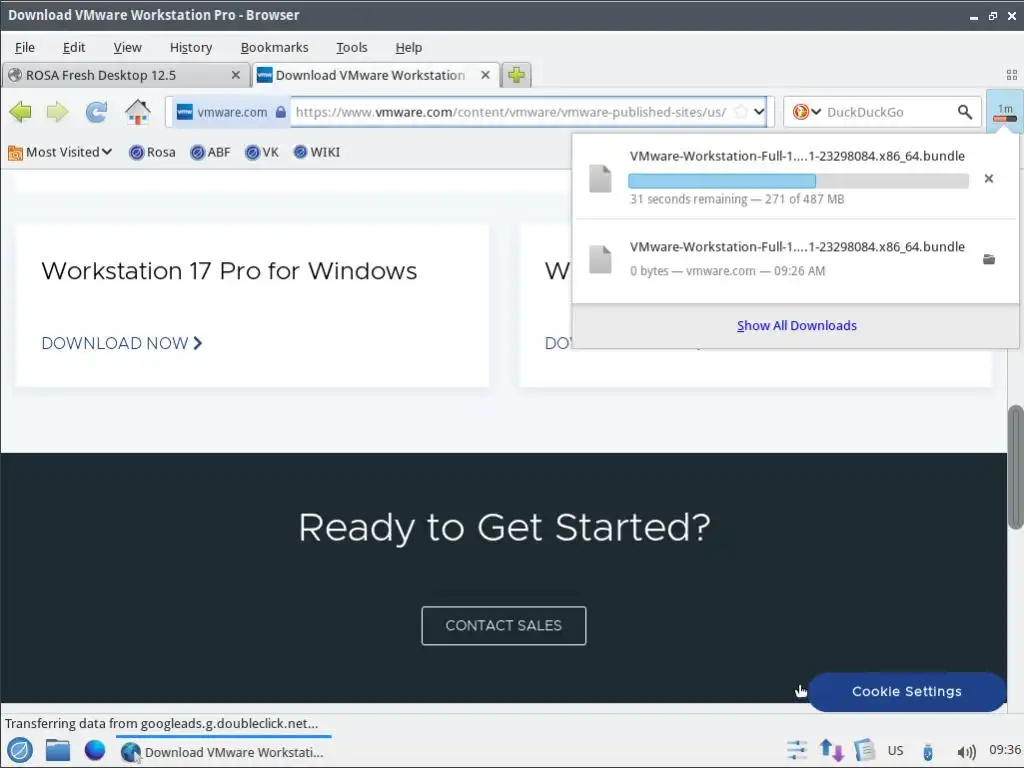This screenshot has height=768, width=1024.
Task: Select the Download VMware Workstation tab
Action: tap(376, 75)
